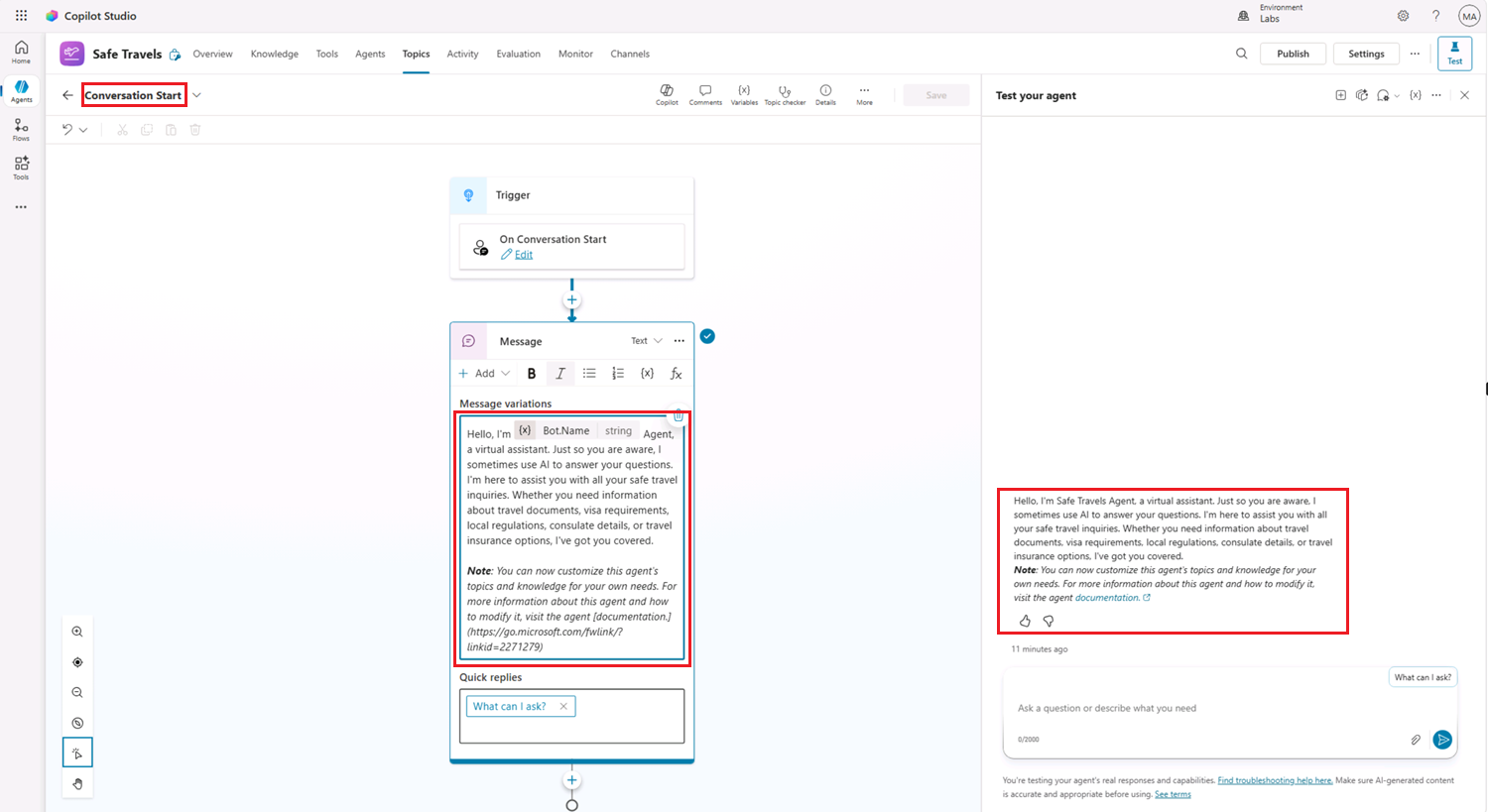
Task: Open Find troubleshooting help here link
Action: (1275, 780)
